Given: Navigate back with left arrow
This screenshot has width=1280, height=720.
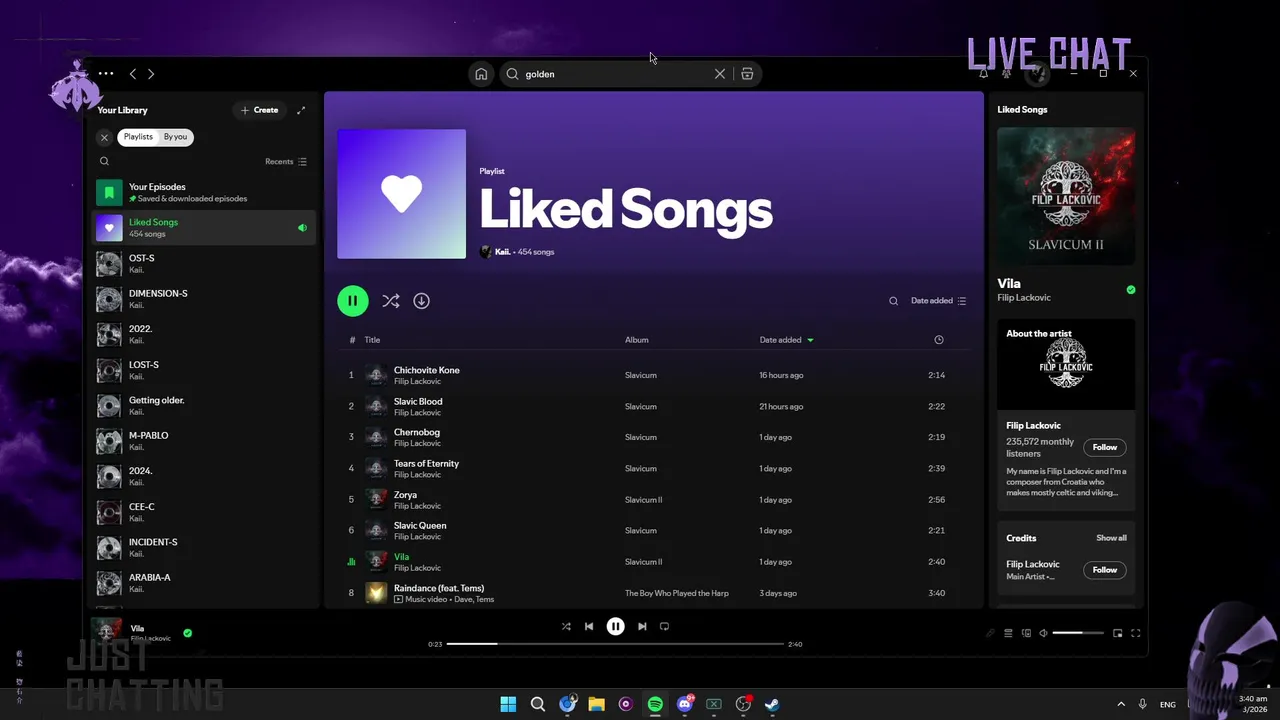Looking at the screenshot, I should (132, 74).
